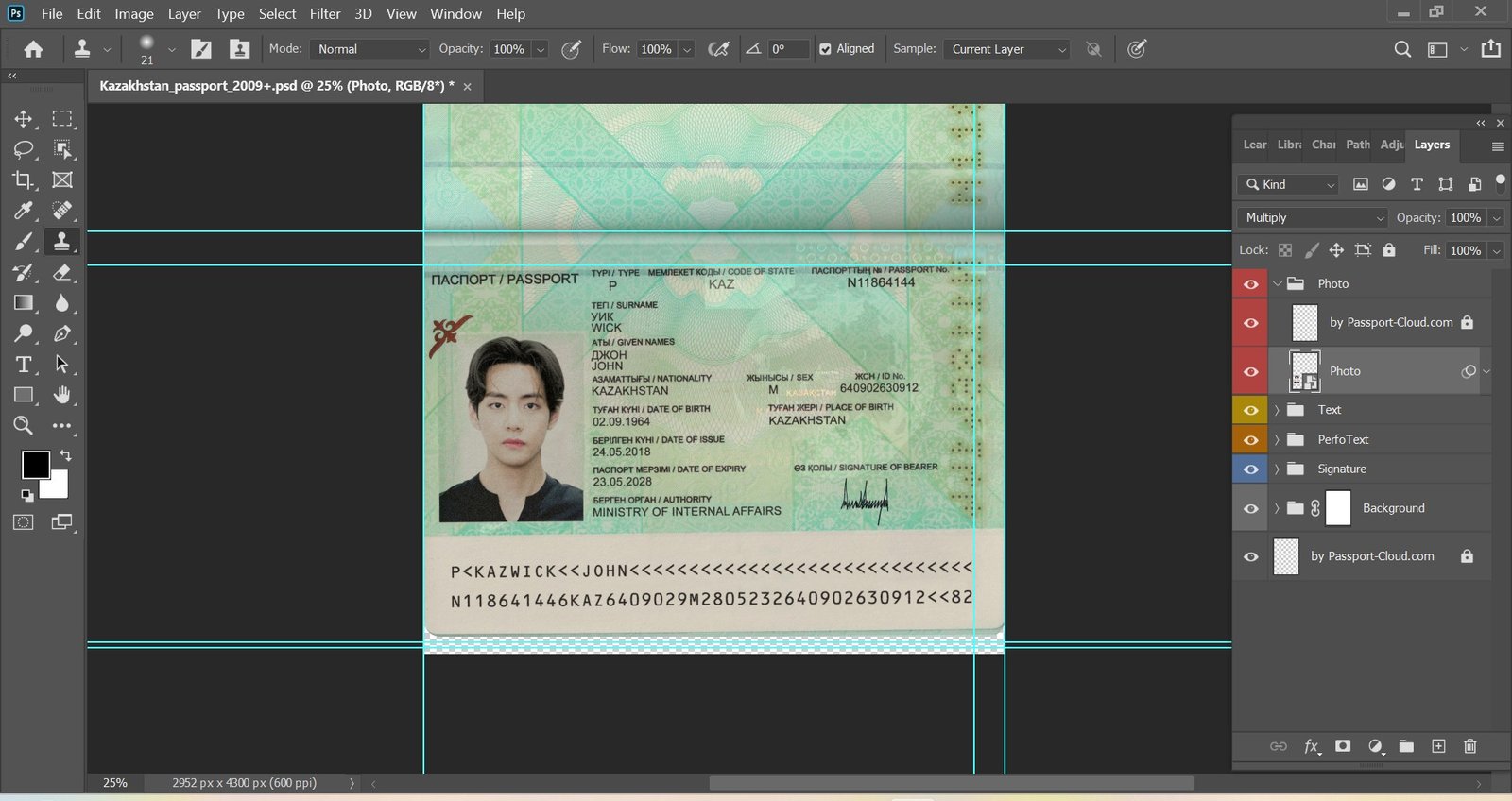This screenshot has width=1512, height=801.
Task: Open the Sample Current Layer dropdown
Action: [x=1005, y=49]
